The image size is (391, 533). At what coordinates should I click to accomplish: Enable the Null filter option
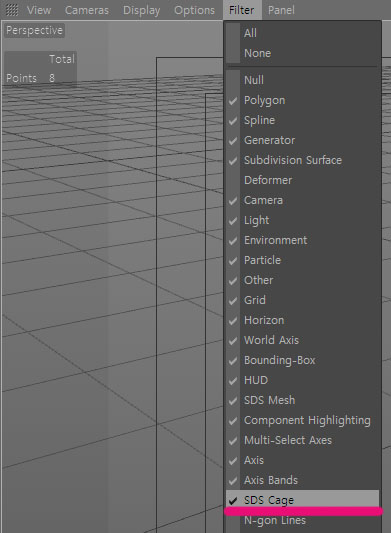303,80
